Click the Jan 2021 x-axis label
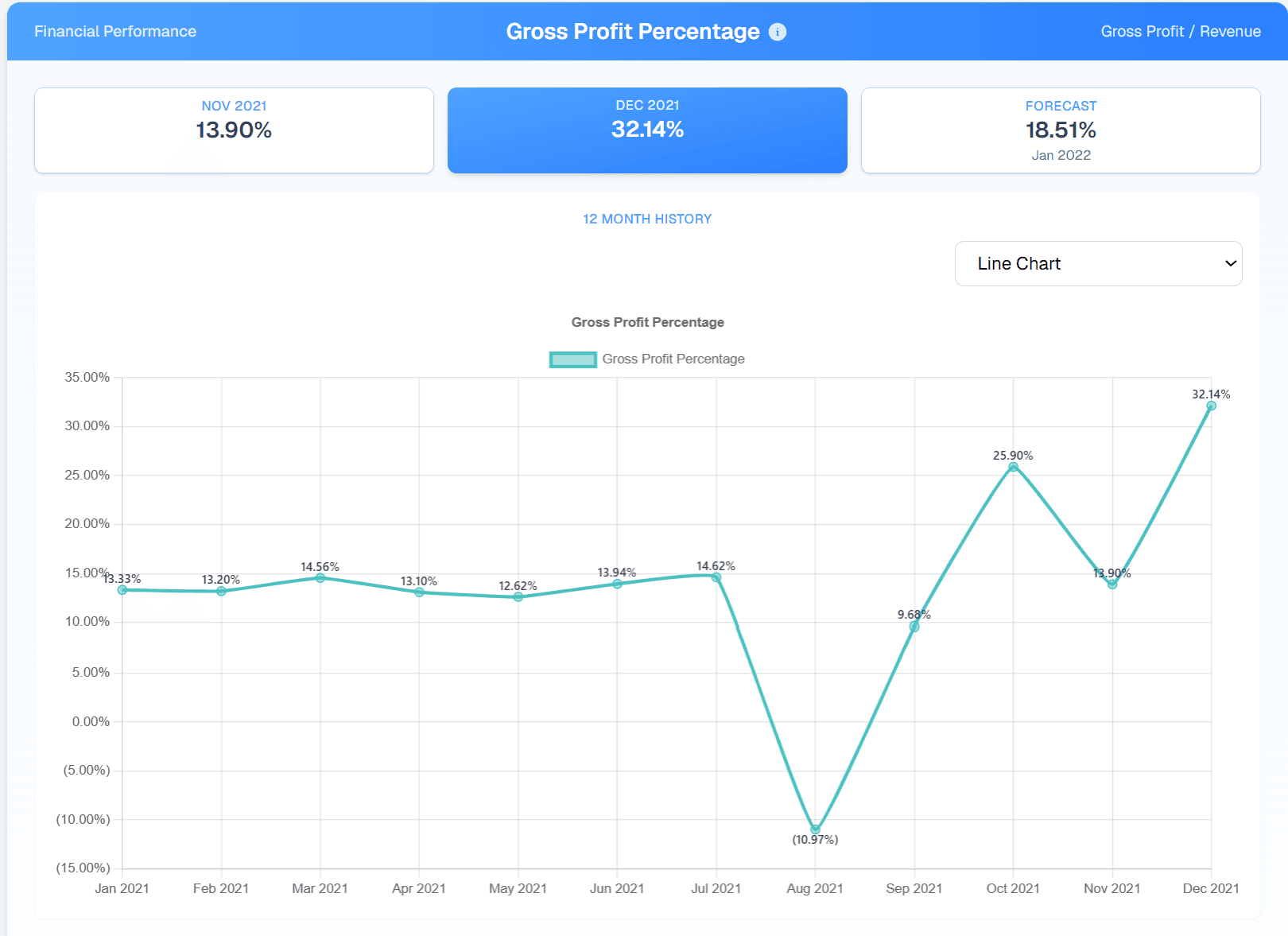This screenshot has width=1288, height=936. pos(122,888)
